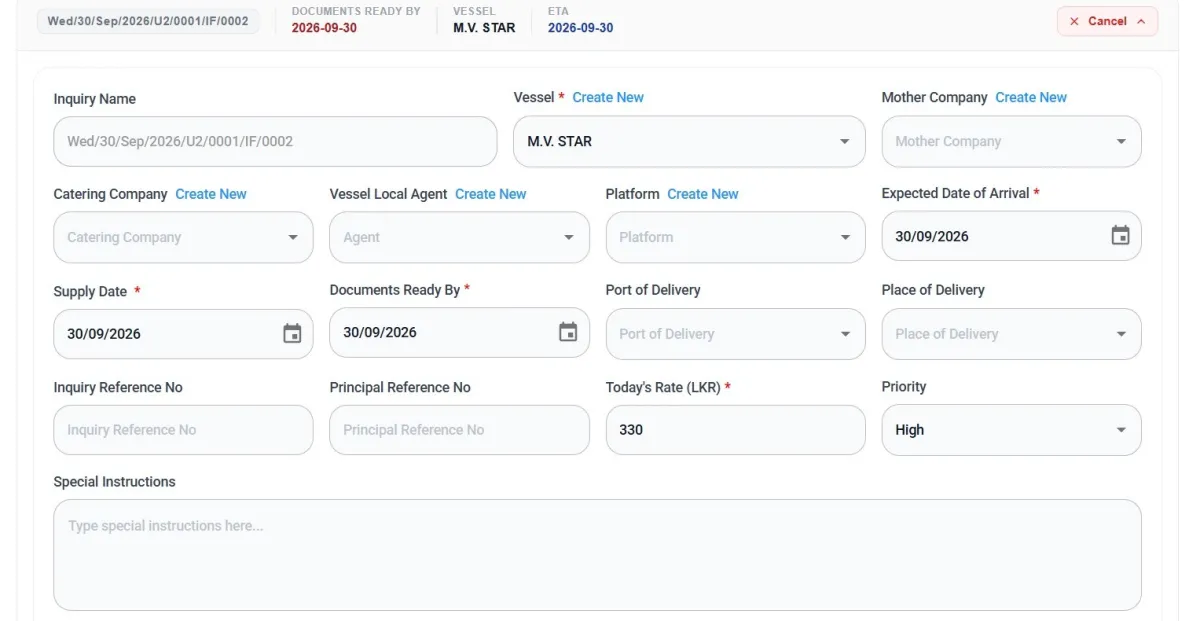Change the Priority dropdown set to High
The image size is (1200, 621).
tap(1011, 430)
